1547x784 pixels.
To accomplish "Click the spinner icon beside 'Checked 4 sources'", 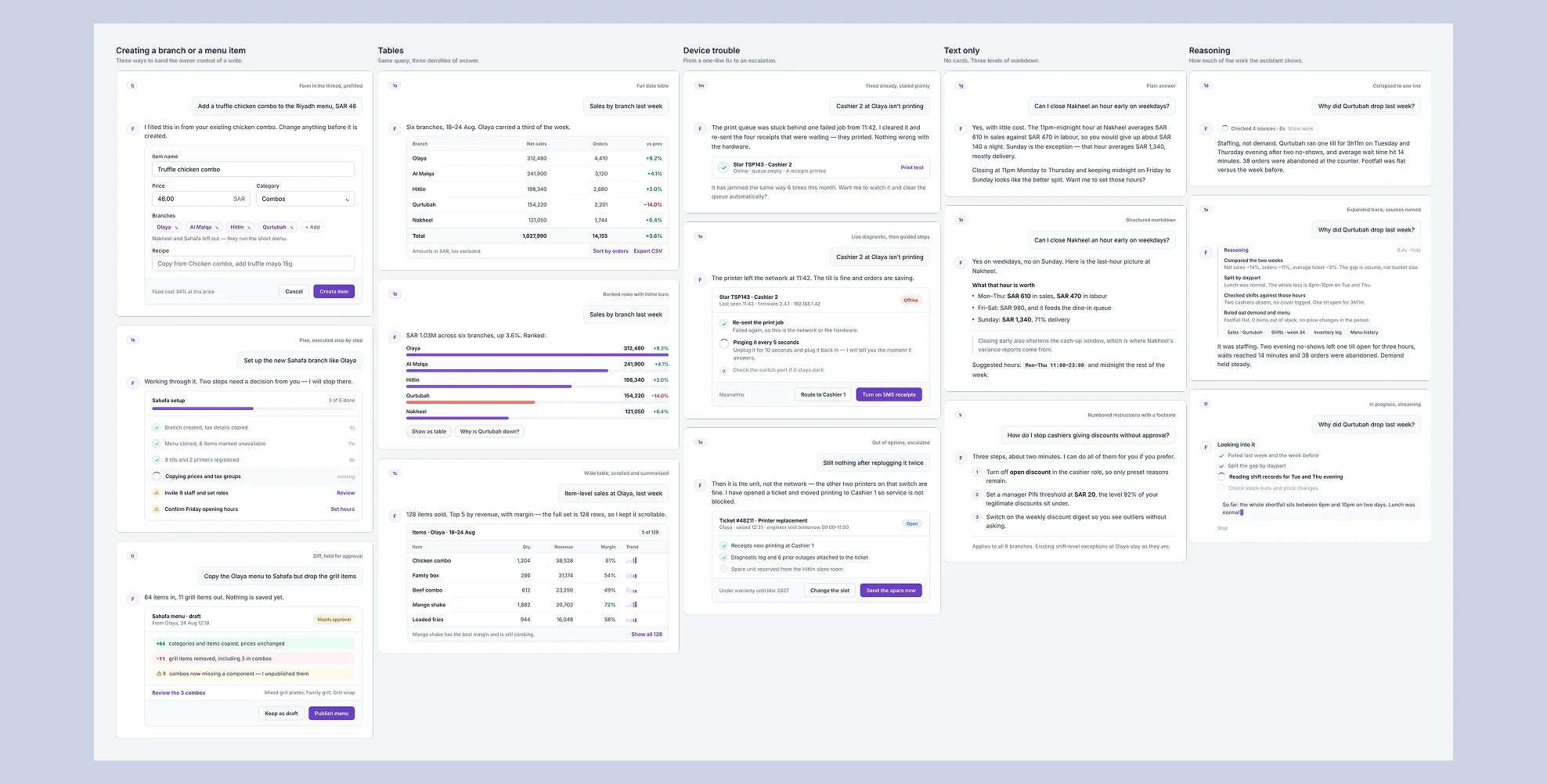I will 1225,128.
